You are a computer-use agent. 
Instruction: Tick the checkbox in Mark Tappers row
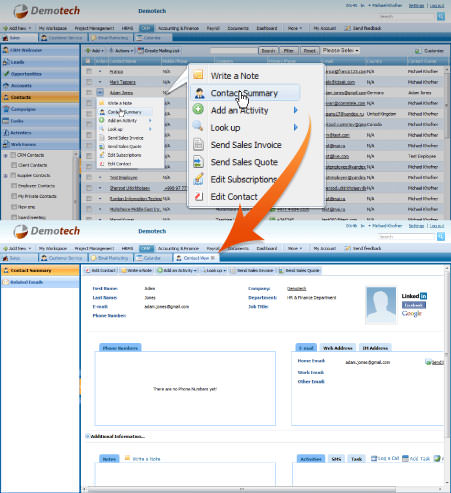[89, 82]
